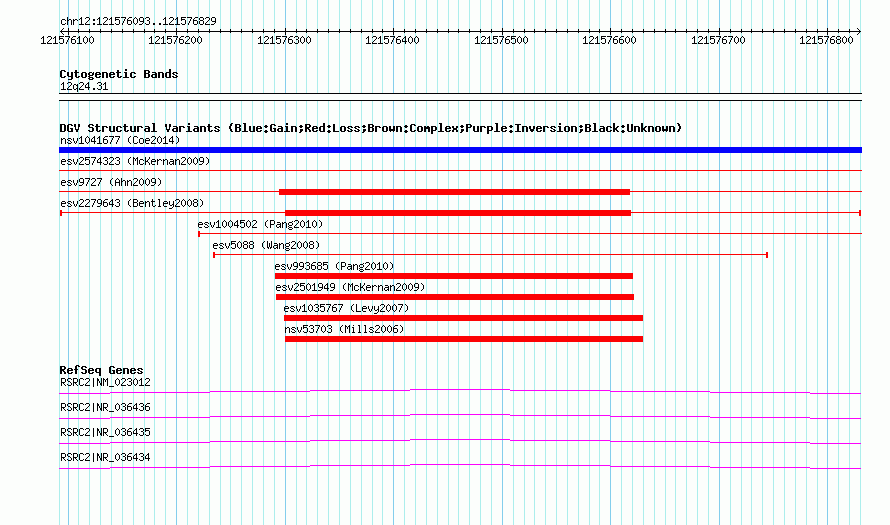Screen dimensions: 890x525
Task: Select the 12q24.31 band label
Action: (x=84, y=86)
